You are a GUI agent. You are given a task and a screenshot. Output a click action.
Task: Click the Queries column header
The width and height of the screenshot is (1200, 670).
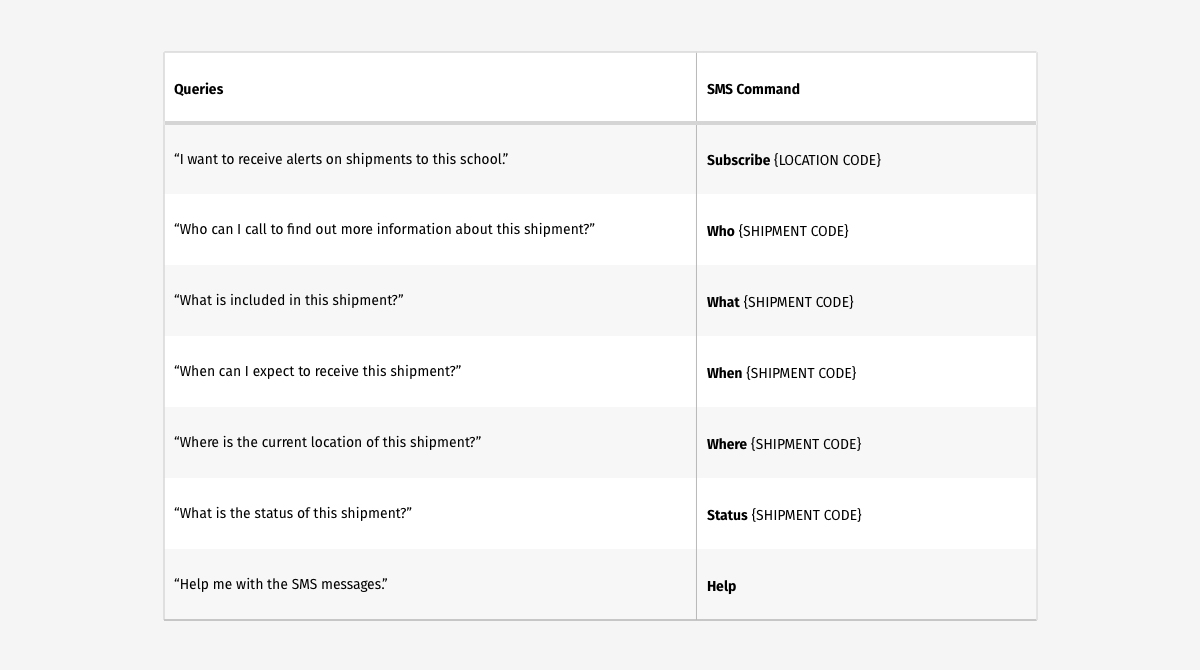click(198, 89)
